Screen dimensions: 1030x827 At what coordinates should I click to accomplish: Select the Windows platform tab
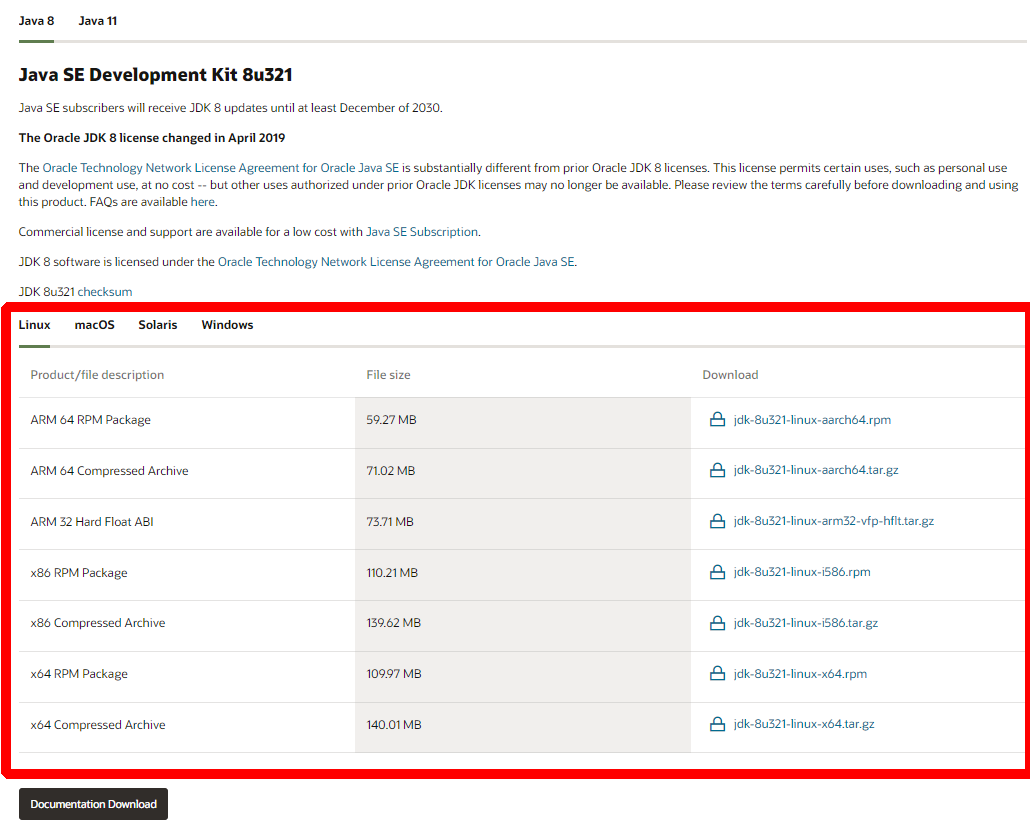227,324
